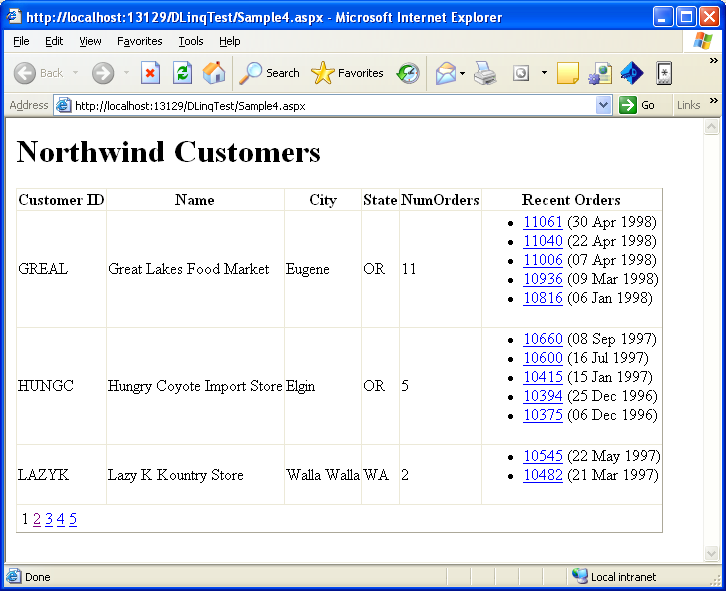Viewport: 726px width, 591px height.
Task: Expand the Back history dropdown arrow
Action: [75, 73]
